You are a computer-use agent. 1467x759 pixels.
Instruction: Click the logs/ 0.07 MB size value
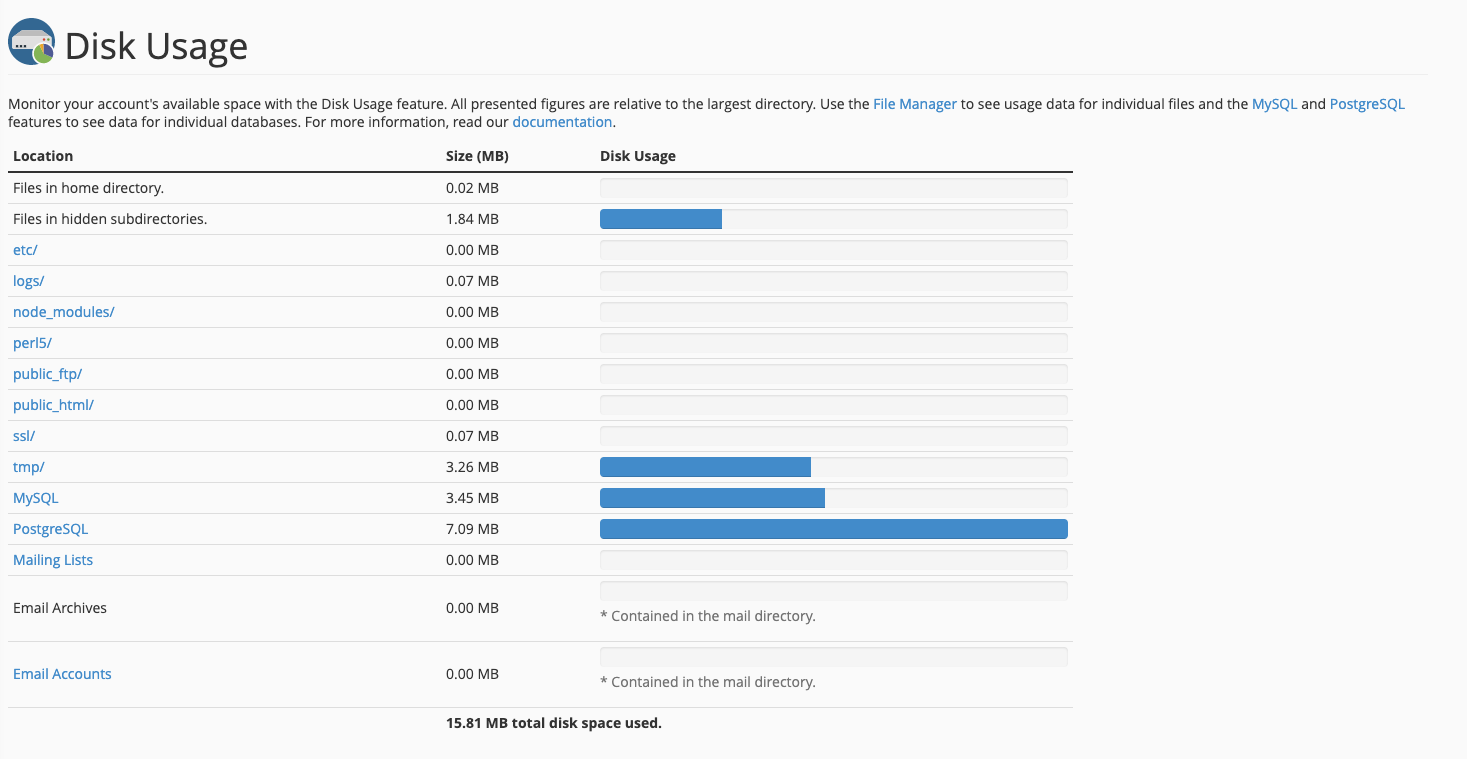(472, 281)
